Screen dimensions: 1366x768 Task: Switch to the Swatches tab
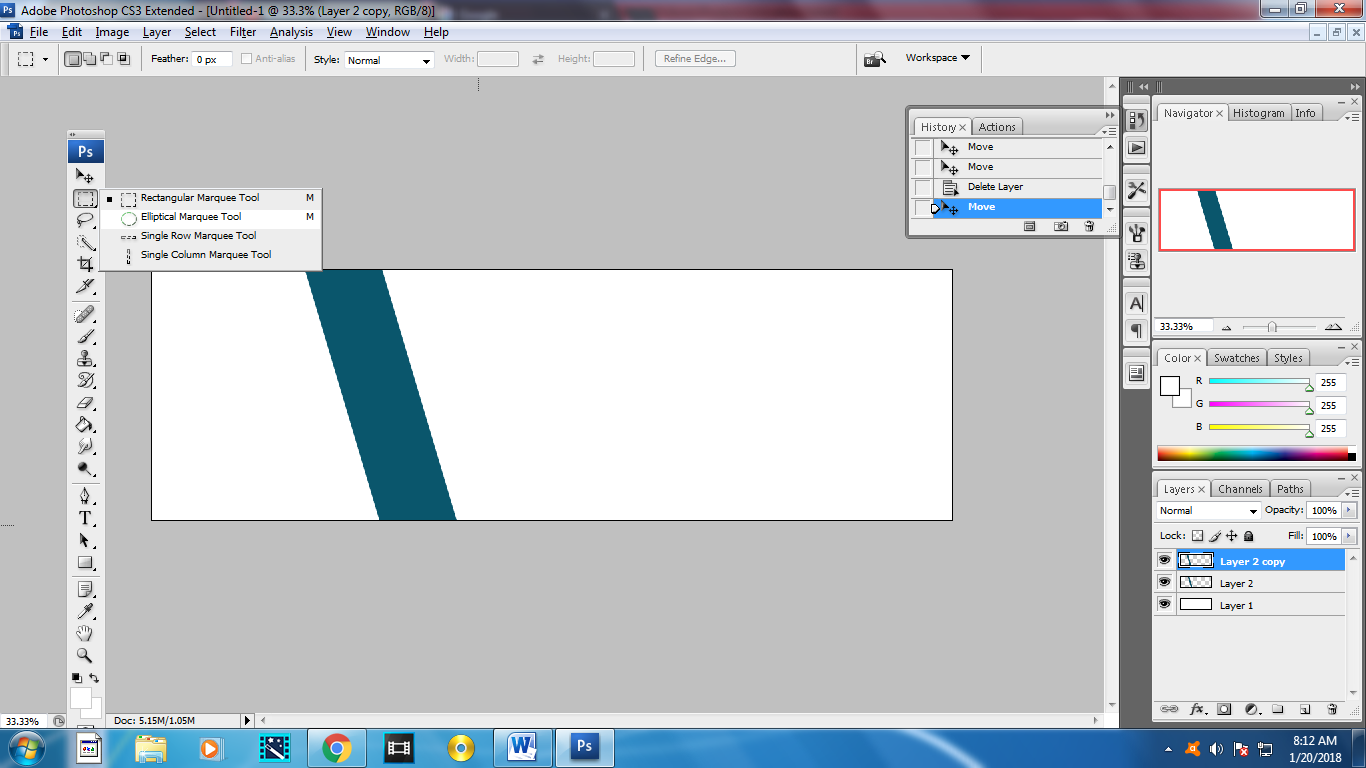pyautogui.click(x=1237, y=358)
